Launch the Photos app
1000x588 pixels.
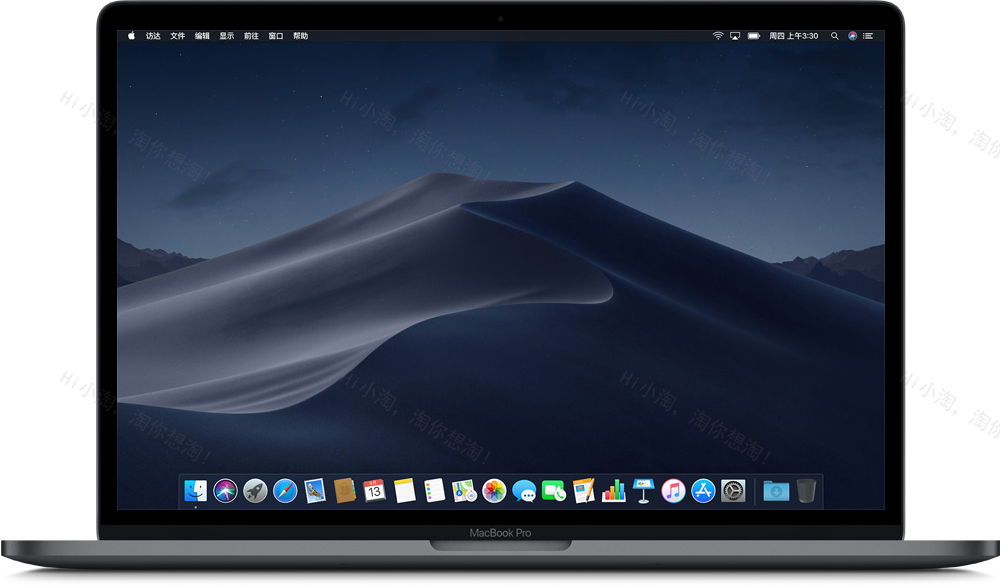pos(492,490)
